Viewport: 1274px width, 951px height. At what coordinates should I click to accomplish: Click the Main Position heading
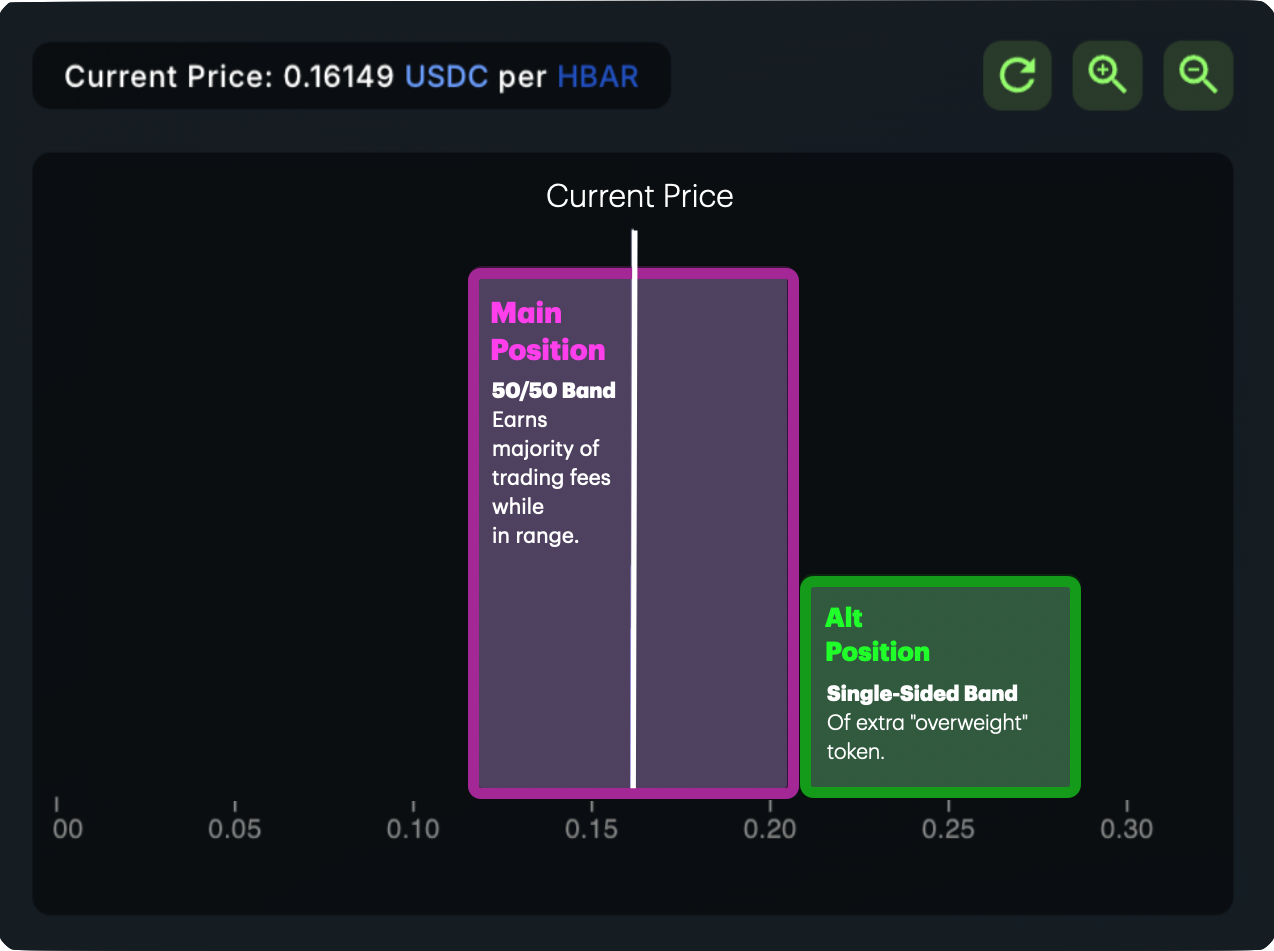(x=547, y=331)
